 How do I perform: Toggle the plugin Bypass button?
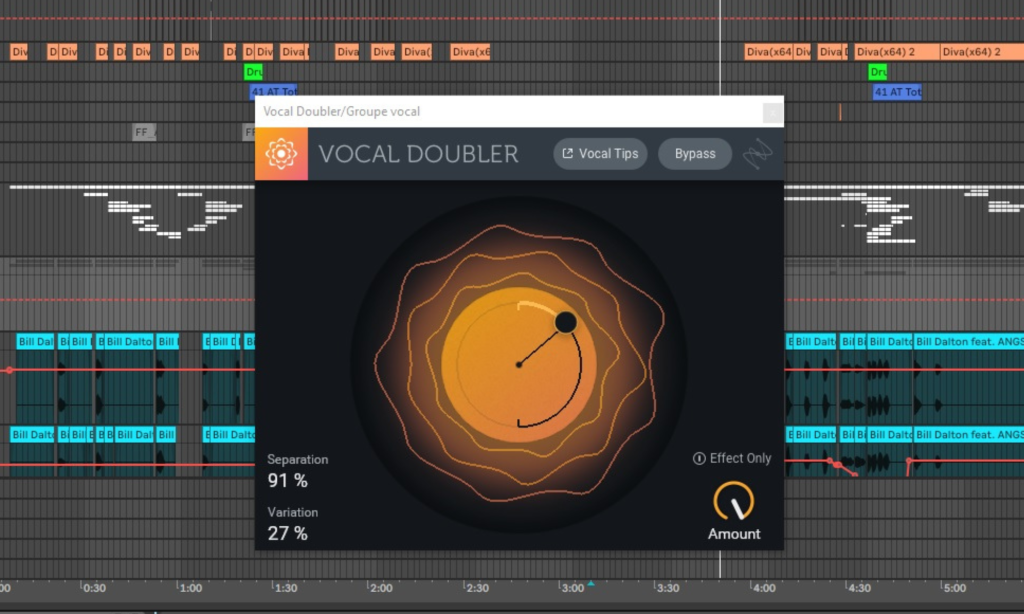point(695,154)
